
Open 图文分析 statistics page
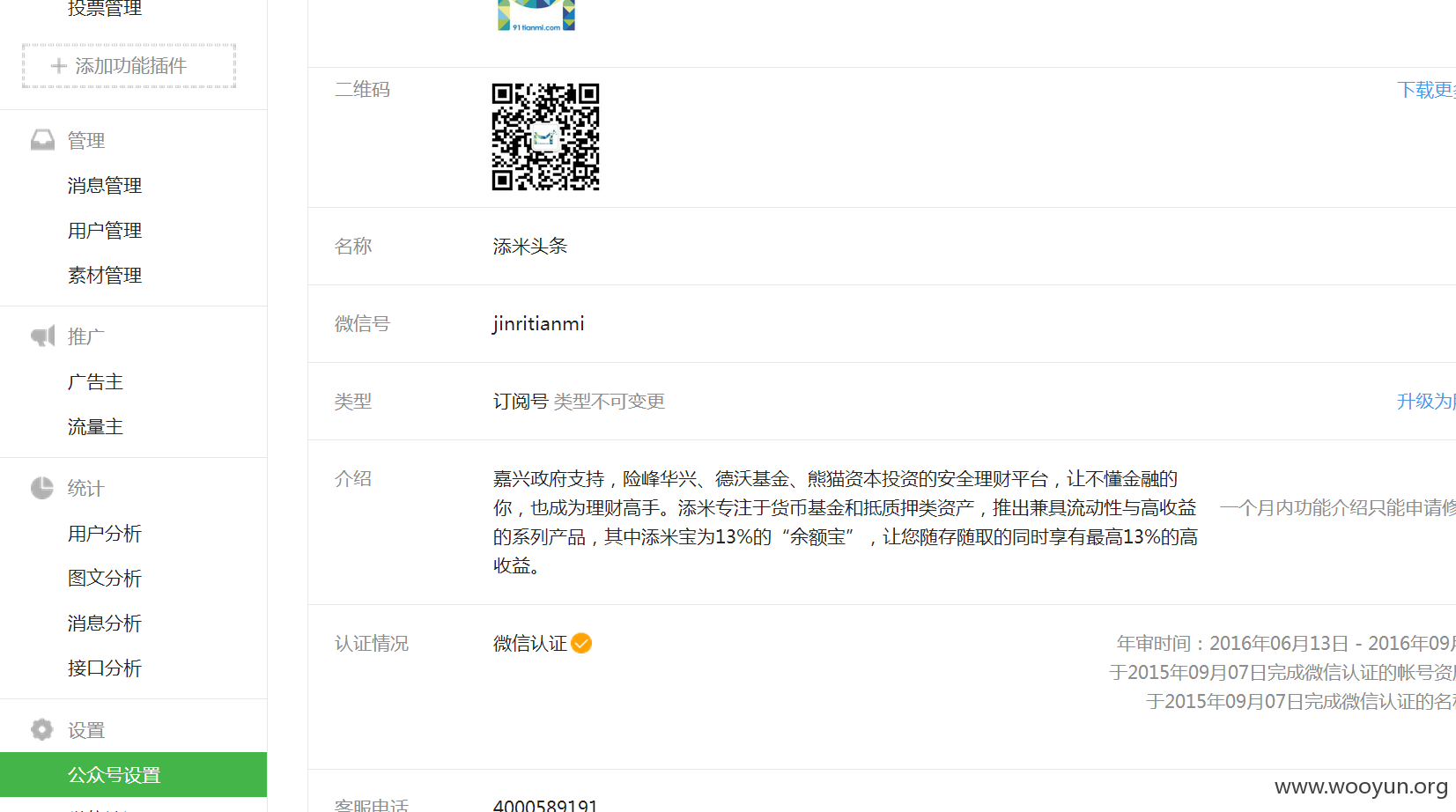(x=105, y=579)
